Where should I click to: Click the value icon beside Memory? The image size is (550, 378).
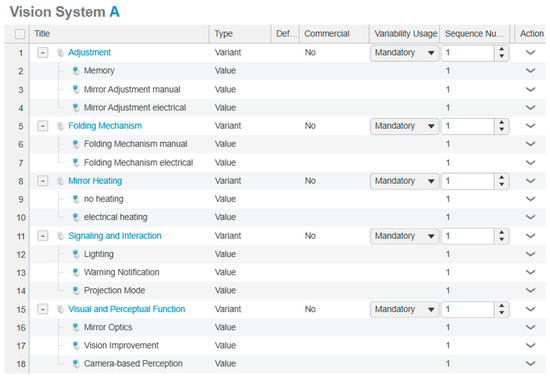[76, 71]
